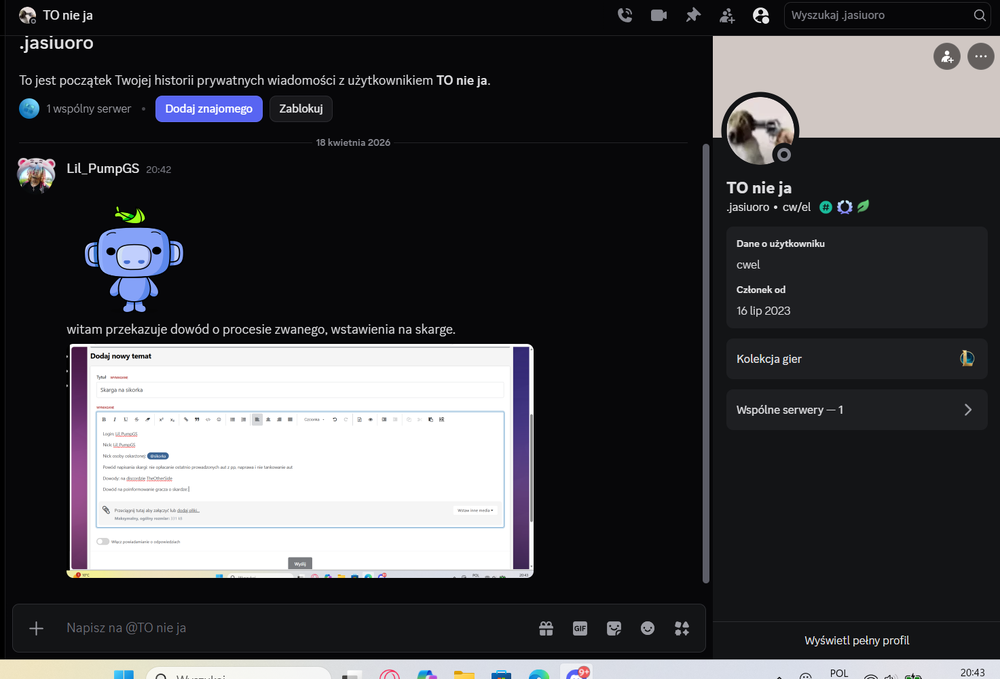Viewport: 1000px width, 679px height.
Task: Open Wyświetl pełny profil
Action: point(857,640)
